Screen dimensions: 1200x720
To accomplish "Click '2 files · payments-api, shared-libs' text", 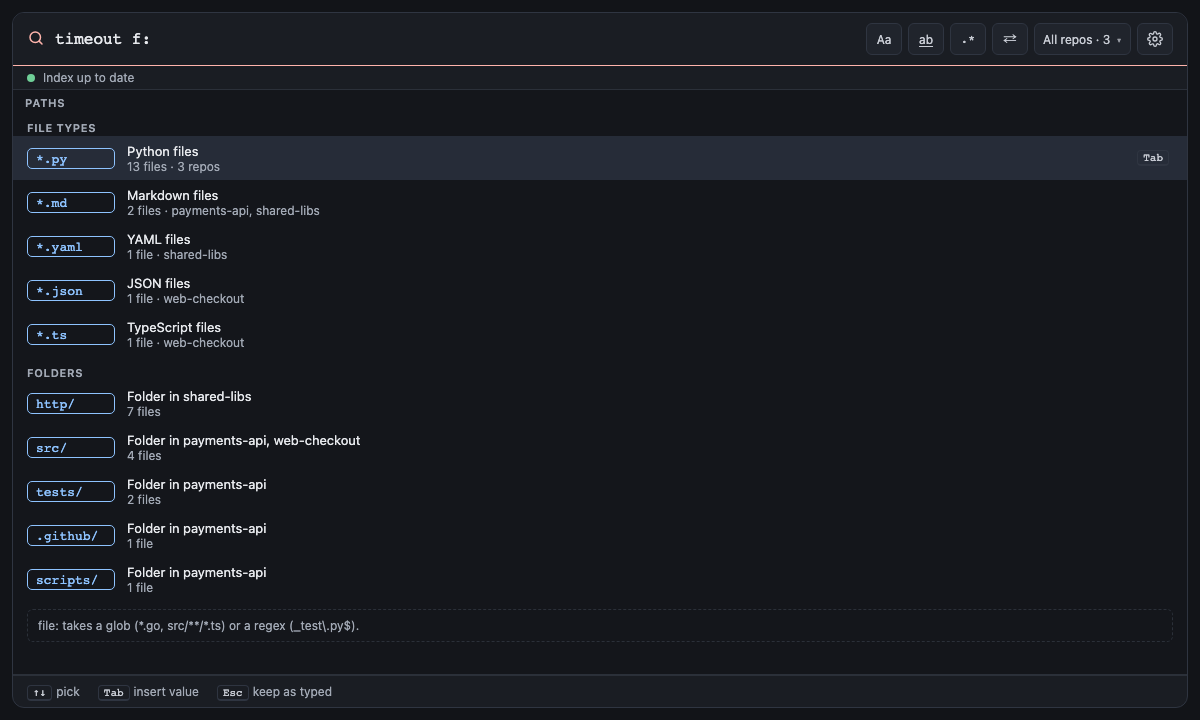I will click(223, 211).
